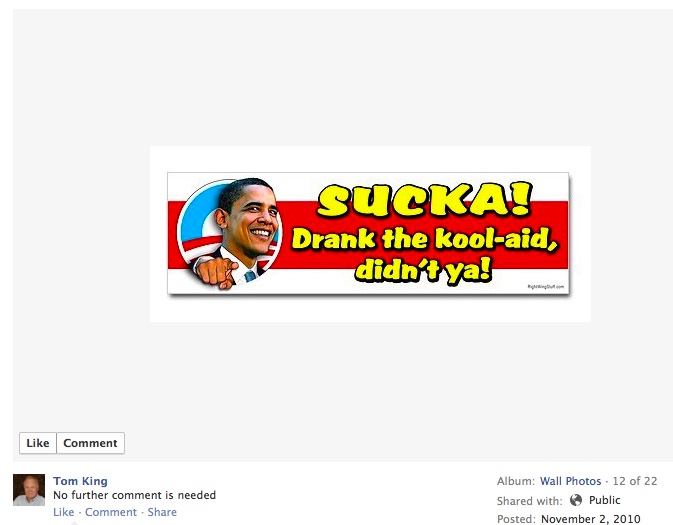This screenshot has width=673, height=525.
Task: Click the globe privacy icon beside Public
Action: [576, 500]
